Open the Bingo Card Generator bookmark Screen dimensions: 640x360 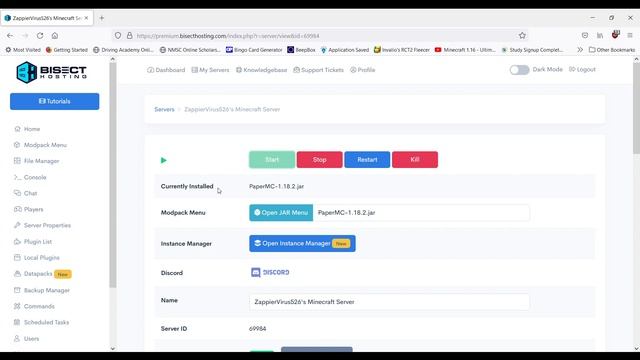pyautogui.click(x=254, y=50)
